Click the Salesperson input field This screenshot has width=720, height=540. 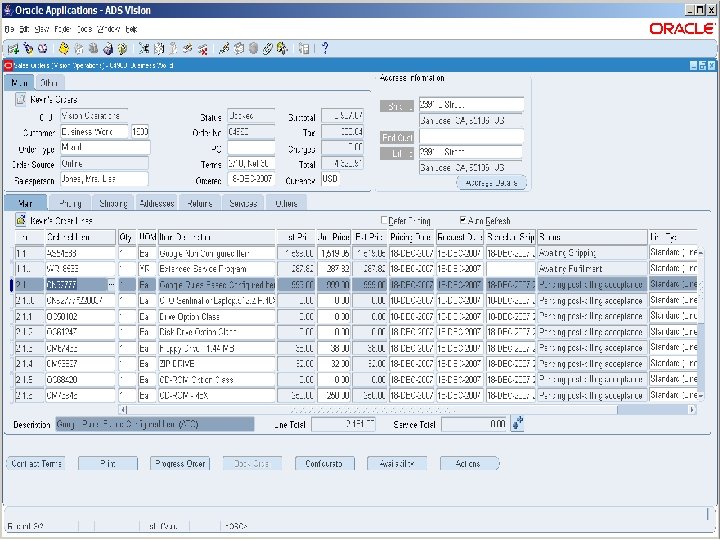pyautogui.click(x=104, y=179)
